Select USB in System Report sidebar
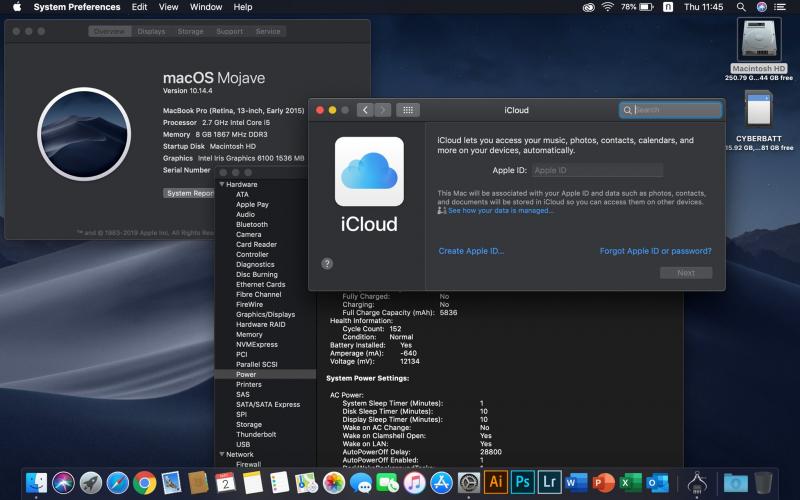 pos(243,444)
